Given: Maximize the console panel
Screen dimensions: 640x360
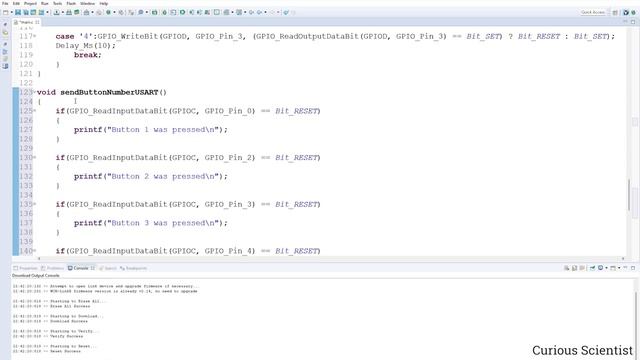Looking at the screenshot, I should pyautogui.click(x=633, y=268).
